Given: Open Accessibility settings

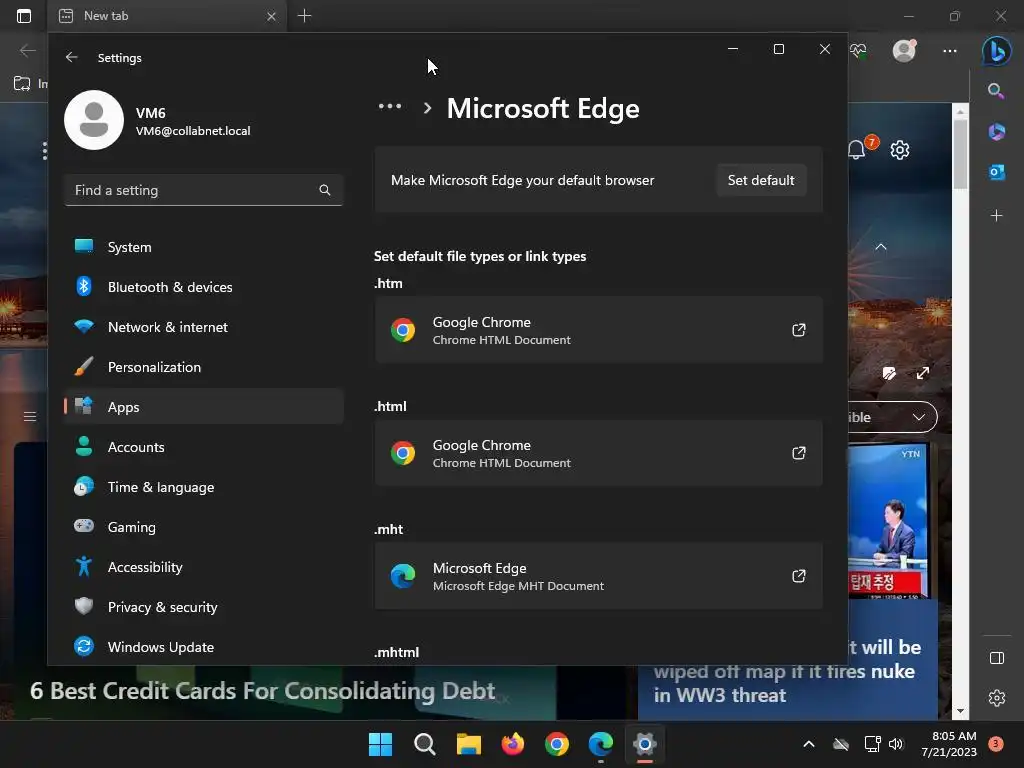Looking at the screenshot, I should coord(204,567).
